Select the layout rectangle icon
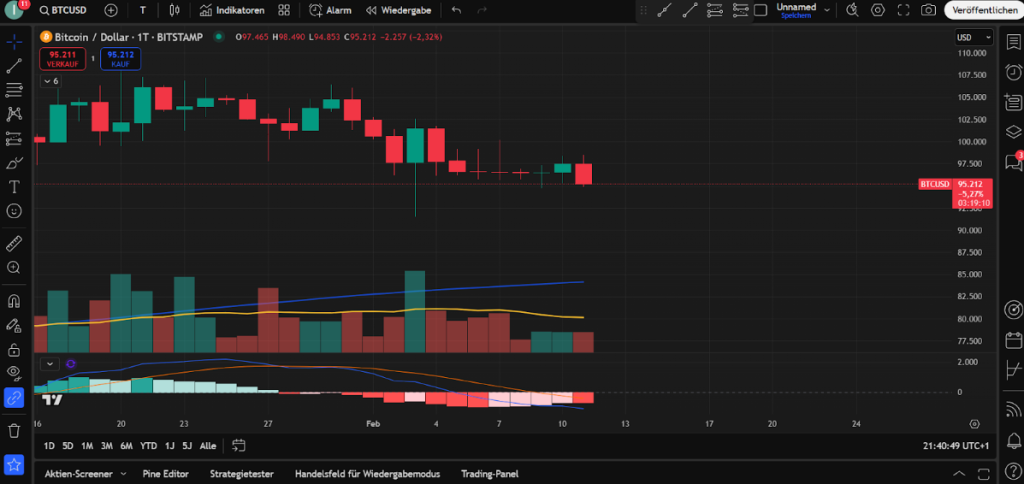The image size is (1024, 484). click(x=760, y=10)
